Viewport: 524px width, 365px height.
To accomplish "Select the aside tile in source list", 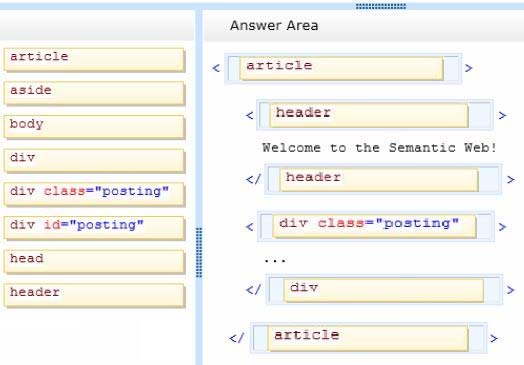I will pyautogui.click(x=94, y=94).
